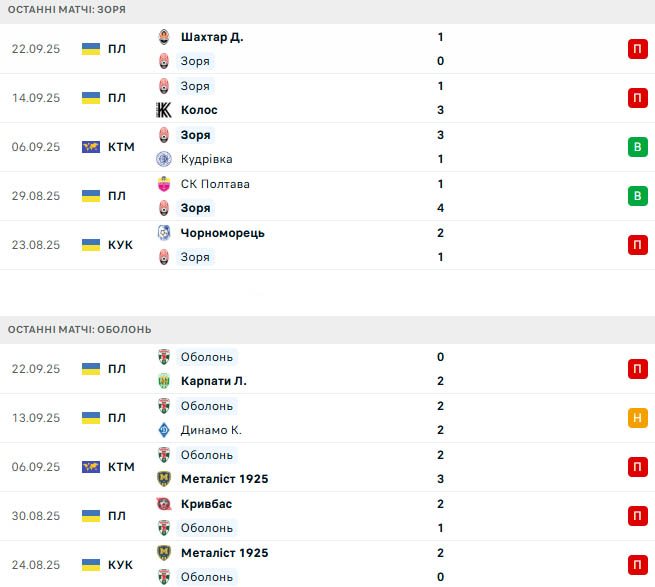Image resolution: width=655 pixels, height=587 pixels.
Task: Click the Kryvbas team crest
Action: coord(165,504)
